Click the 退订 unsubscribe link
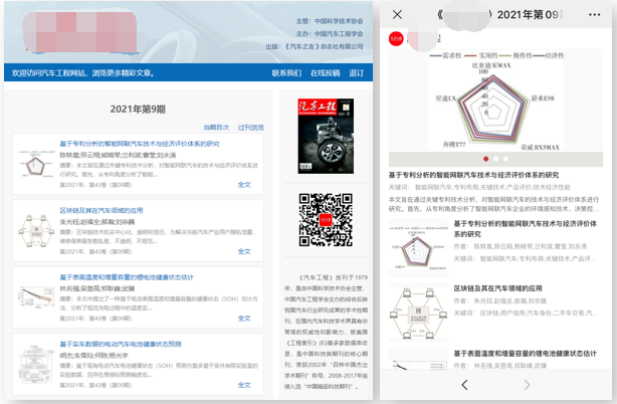 pyautogui.click(x=356, y=73)
